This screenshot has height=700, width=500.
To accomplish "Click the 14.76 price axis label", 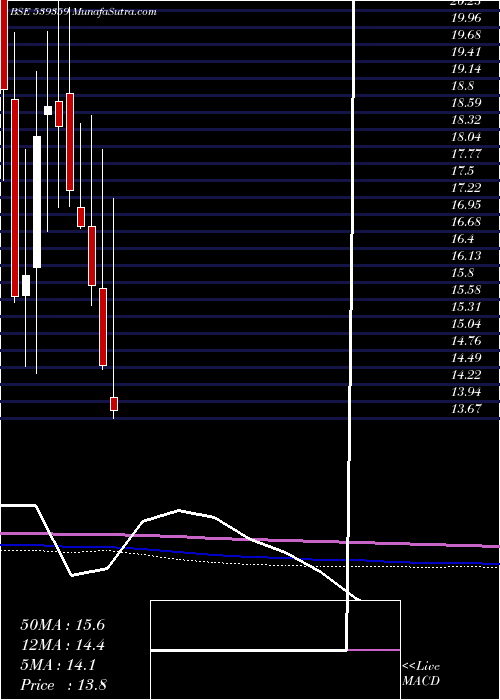I will coord(466,341).
